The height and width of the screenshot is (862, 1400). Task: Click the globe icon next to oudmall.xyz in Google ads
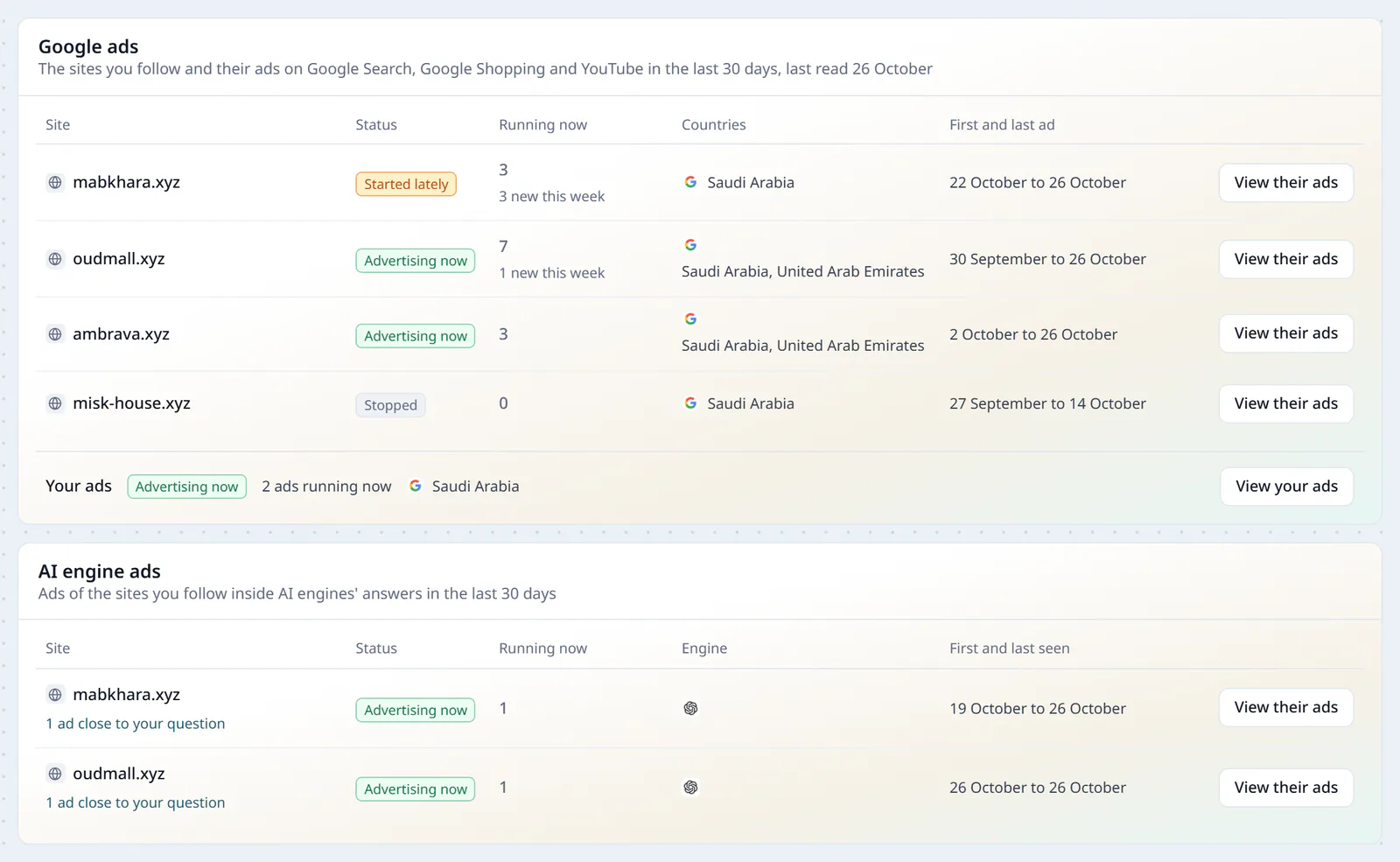55,259
